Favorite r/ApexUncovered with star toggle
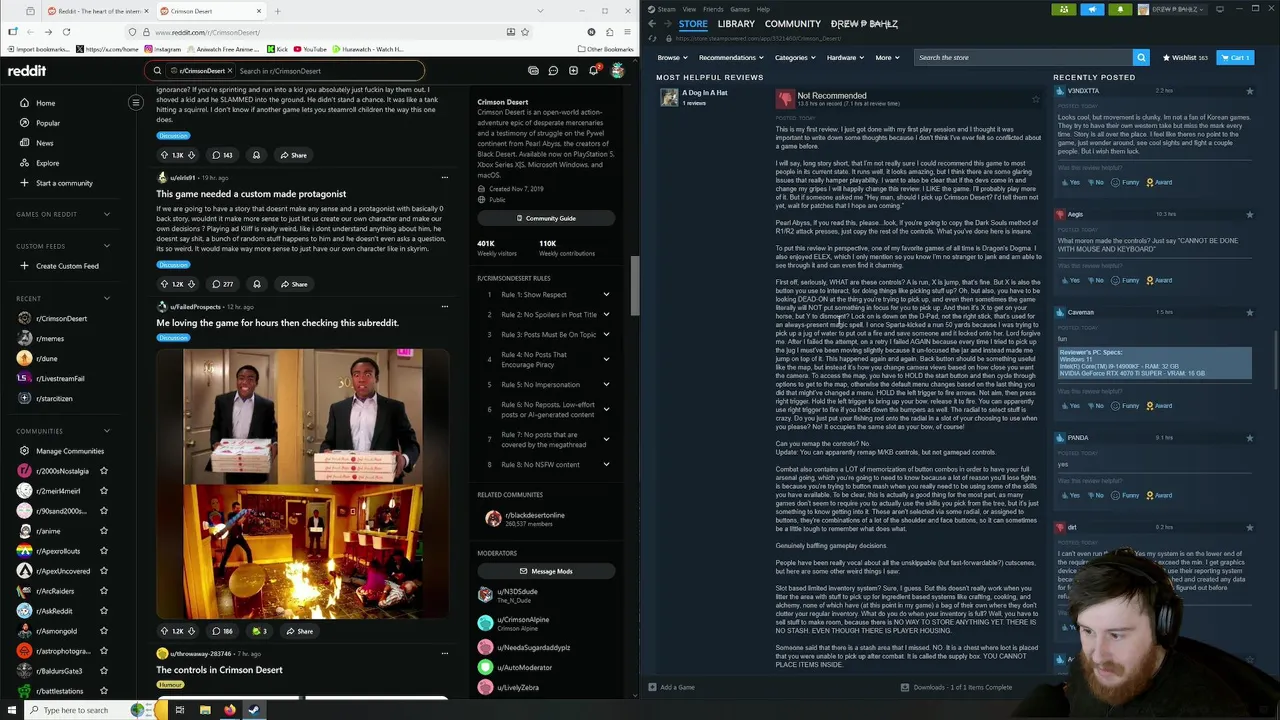 [x=103, y=571]
